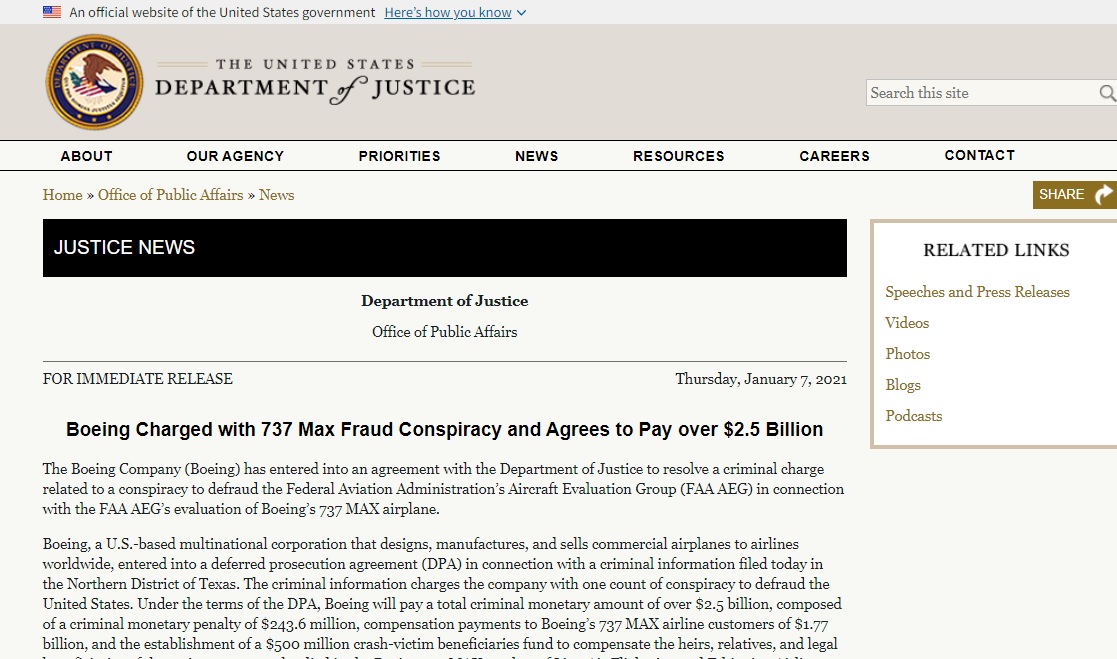
Task: Visit the Videos related link
Action: [907, 323]
